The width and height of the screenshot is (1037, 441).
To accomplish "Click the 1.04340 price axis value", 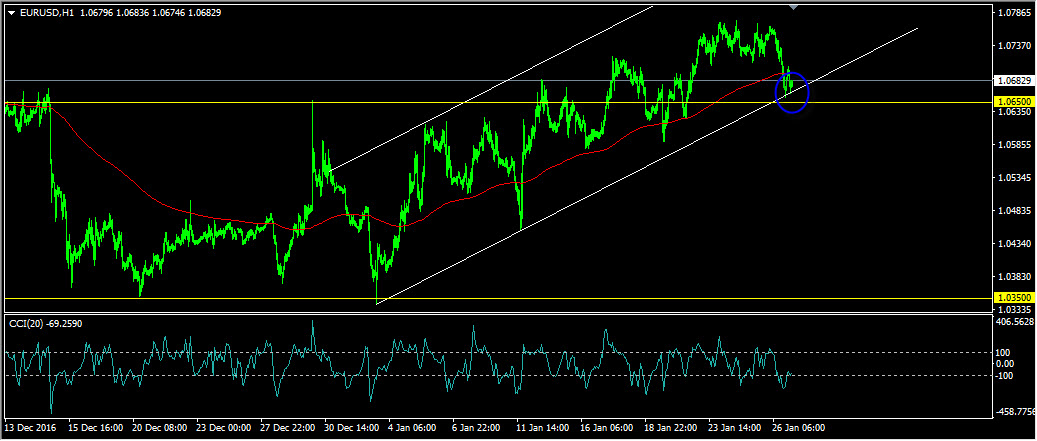I will click(x=1014, y=244).
